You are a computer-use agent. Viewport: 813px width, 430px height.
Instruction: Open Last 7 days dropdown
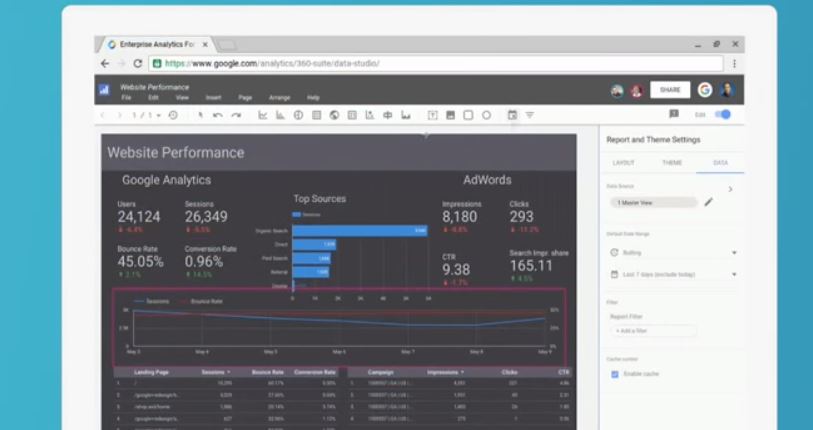733,274
